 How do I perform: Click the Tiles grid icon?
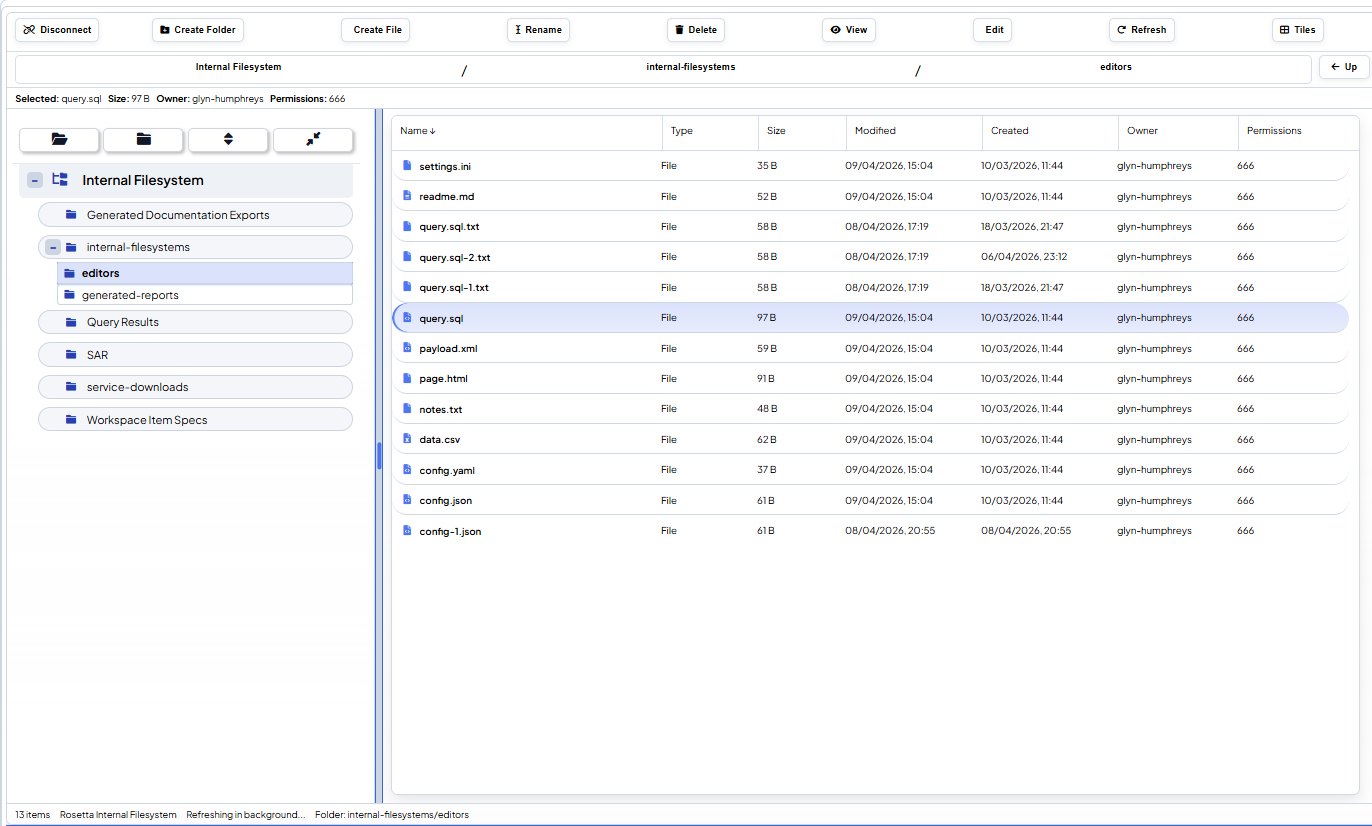click(x=1286, y=30)
